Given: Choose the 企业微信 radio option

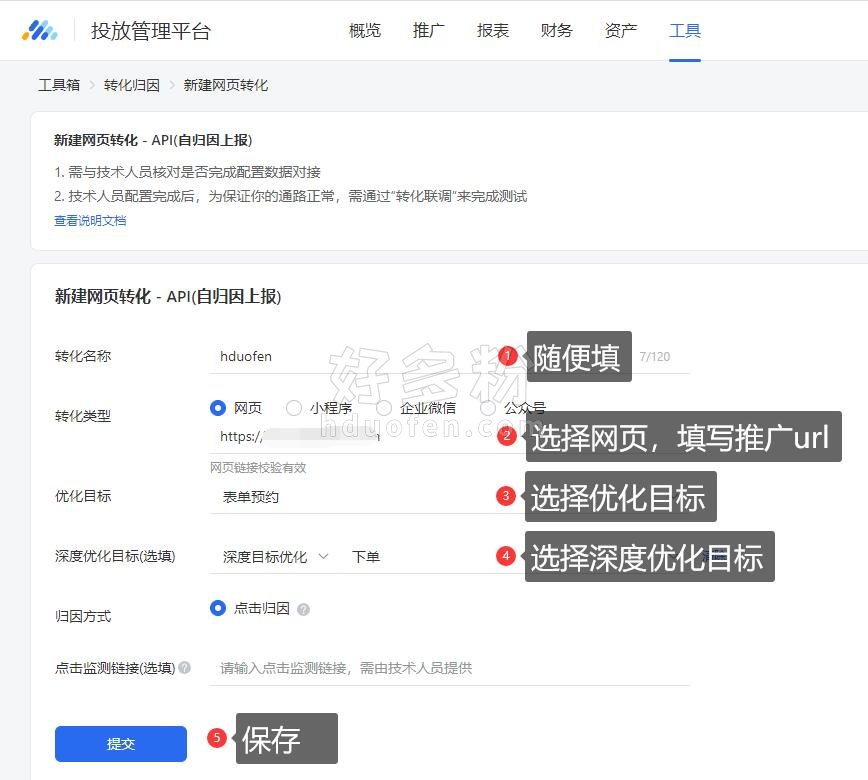Looking at the screenshot, I should [384, 408].
